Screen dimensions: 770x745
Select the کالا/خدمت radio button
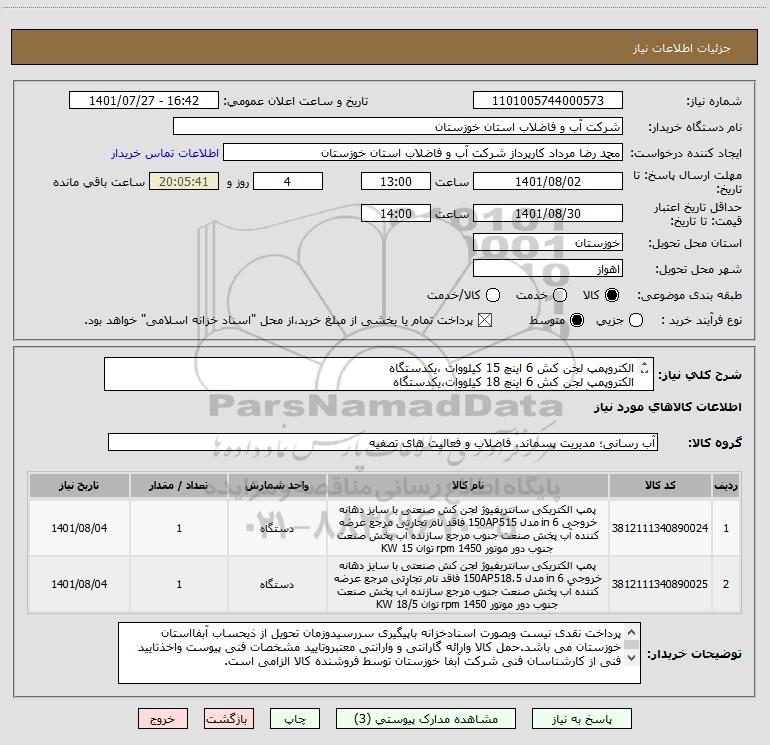[x=493, y=295]
